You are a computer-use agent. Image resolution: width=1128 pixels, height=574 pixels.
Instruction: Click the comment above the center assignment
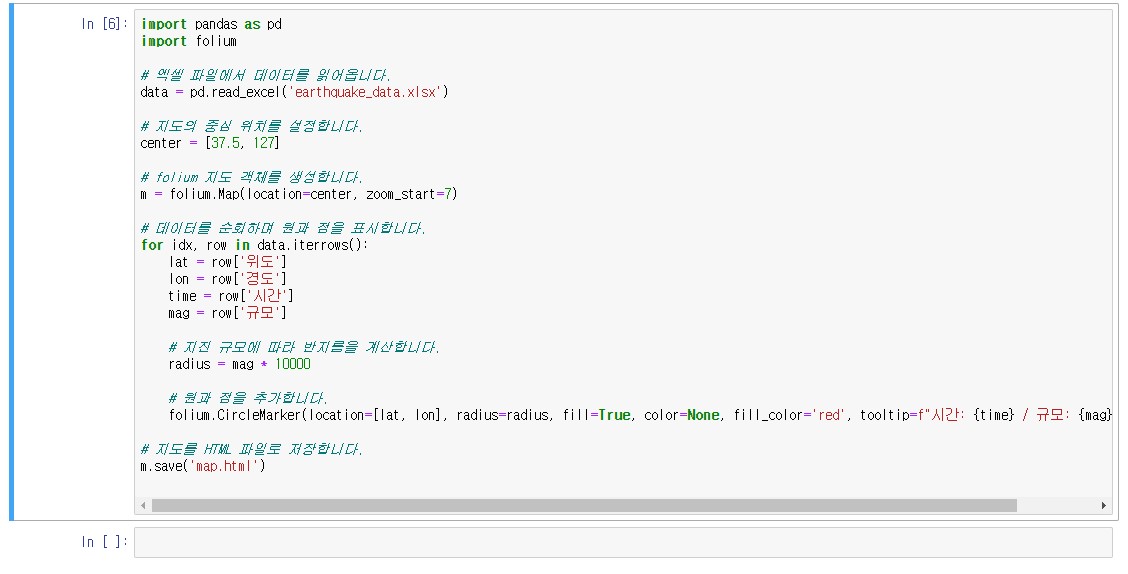pos(251,126)
